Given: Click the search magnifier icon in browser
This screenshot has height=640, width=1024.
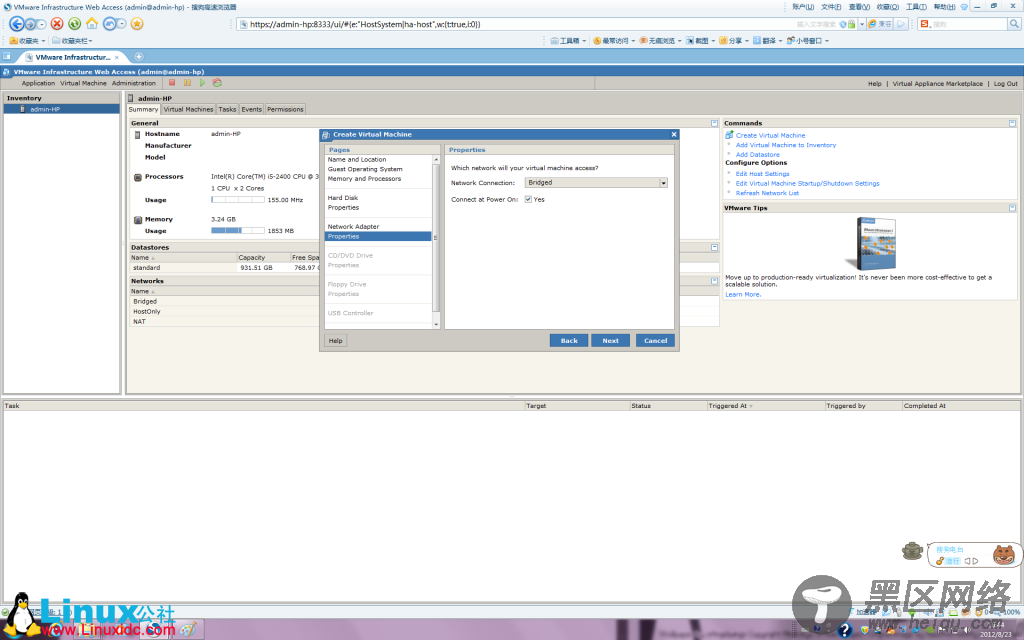Looking at the screenshot, I should [x=1014, y=24].
